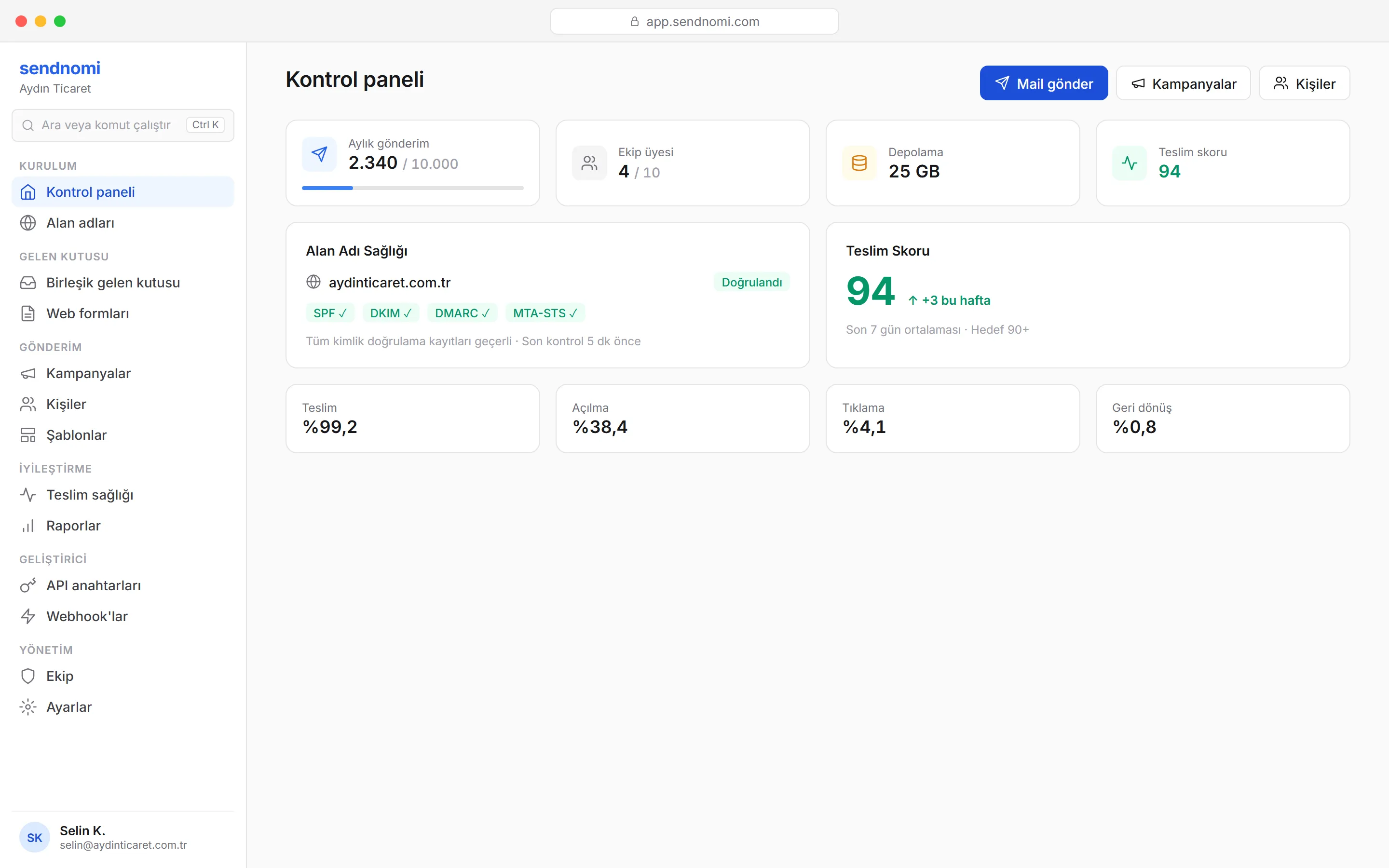Click the globe icon beside Alan adları
The image size is (1389, 868).
click(27, 223)
